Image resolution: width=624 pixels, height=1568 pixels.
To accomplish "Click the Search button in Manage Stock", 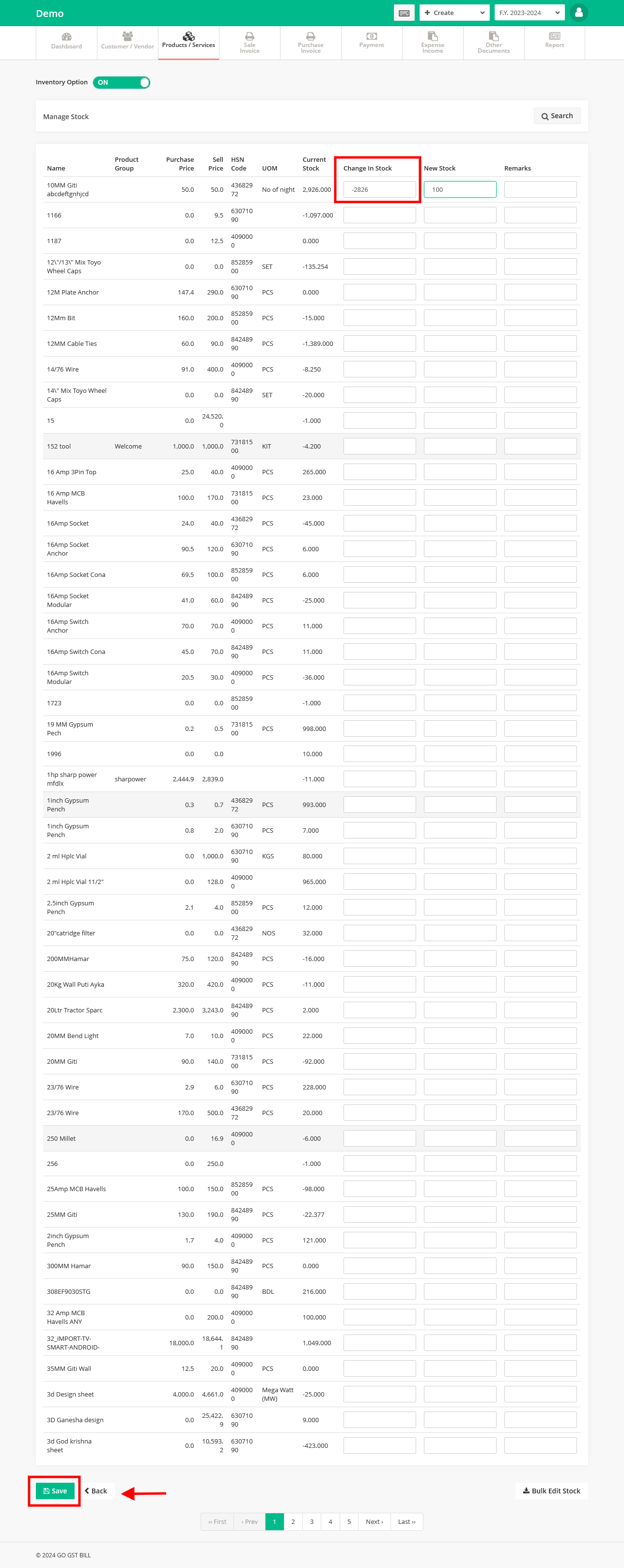I will point(557,116).
